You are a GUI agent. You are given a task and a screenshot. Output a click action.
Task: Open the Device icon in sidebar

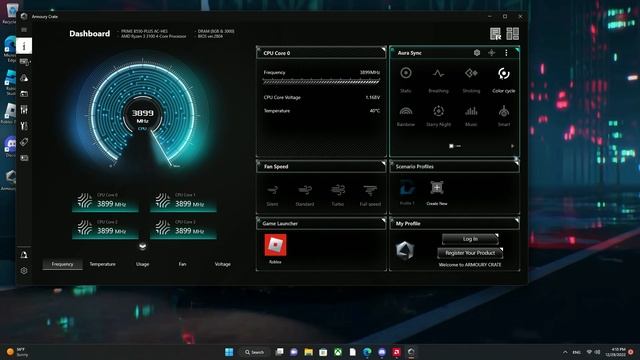(24, 62)
